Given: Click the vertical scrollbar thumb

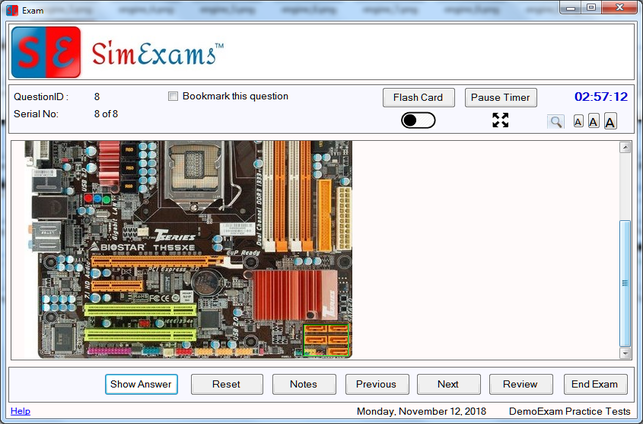Looking at the screenshot, I should (x=625, y=283).
